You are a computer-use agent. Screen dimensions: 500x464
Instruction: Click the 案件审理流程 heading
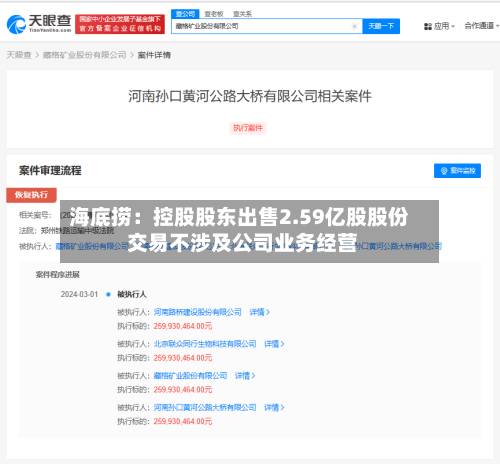(x=50, y=170)
